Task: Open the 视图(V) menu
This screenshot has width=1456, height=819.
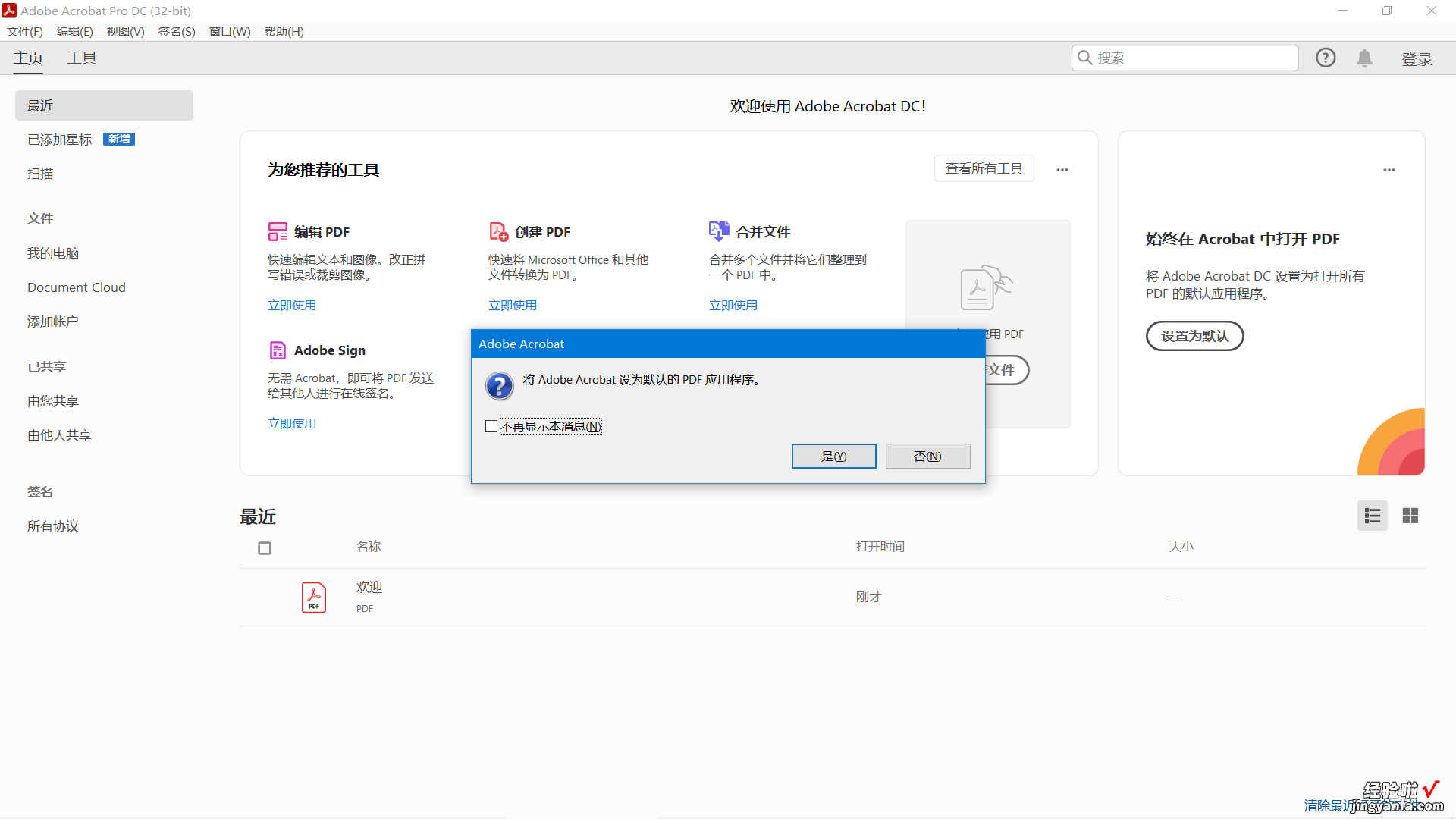Action: (x=126, y=31)
